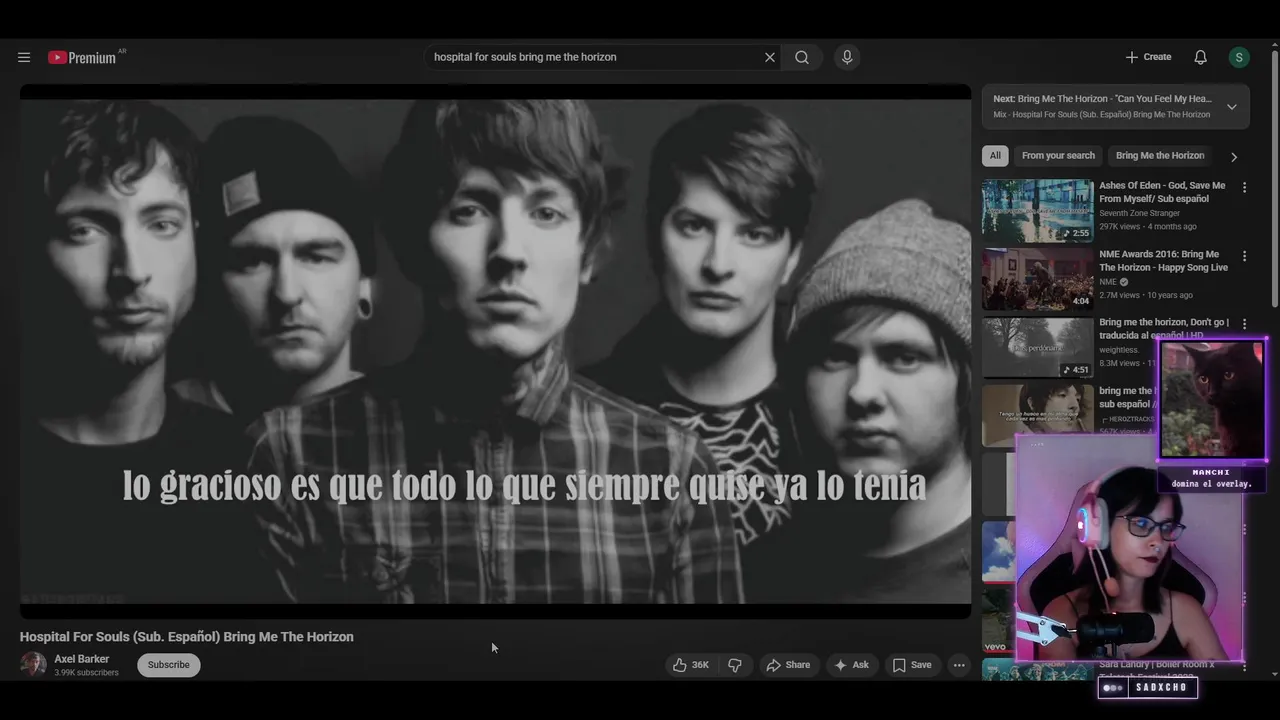Open the account avatar menu
Screen dimensions: 1280x720
tap(1239, 57)
